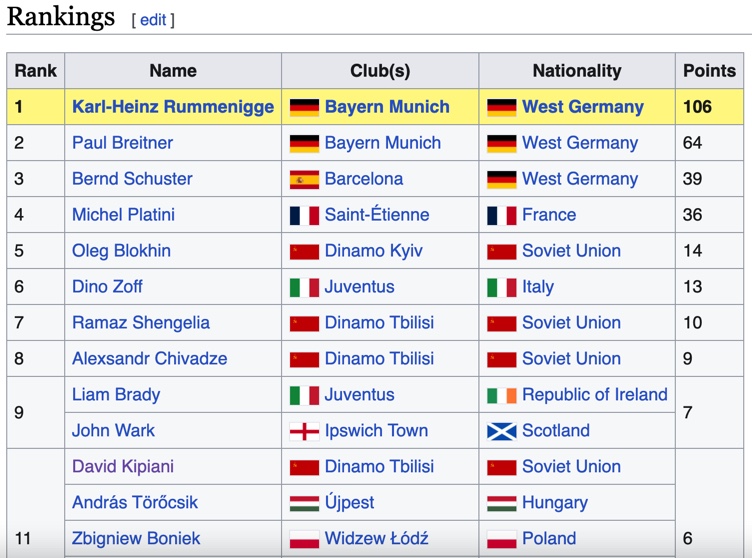Open Bernd Schuster's article
The image size is (752, 558).
click(132, 178)
